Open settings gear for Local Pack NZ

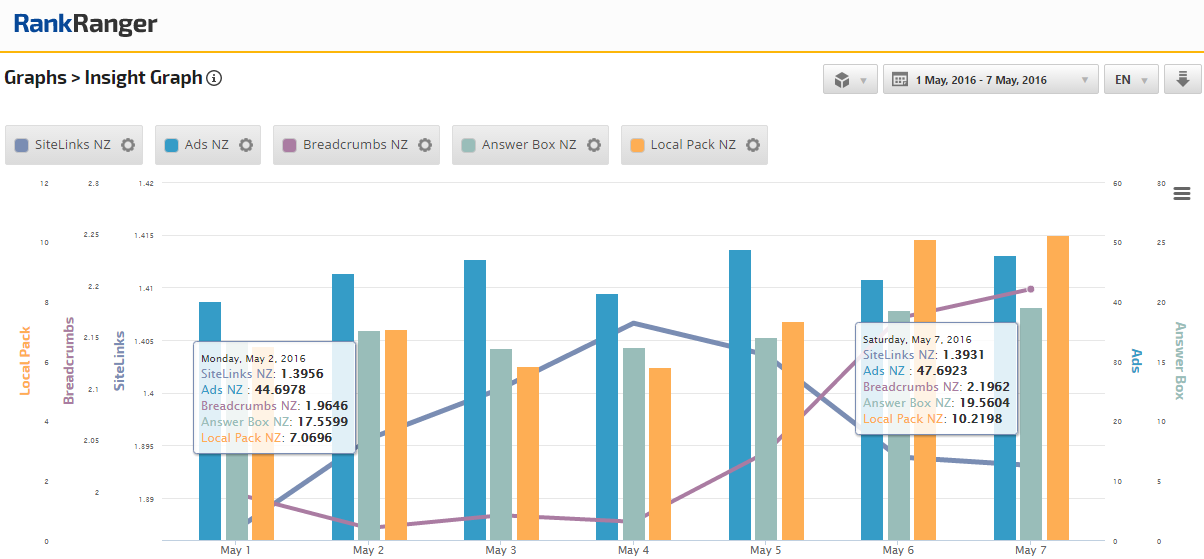pos(753,145)
